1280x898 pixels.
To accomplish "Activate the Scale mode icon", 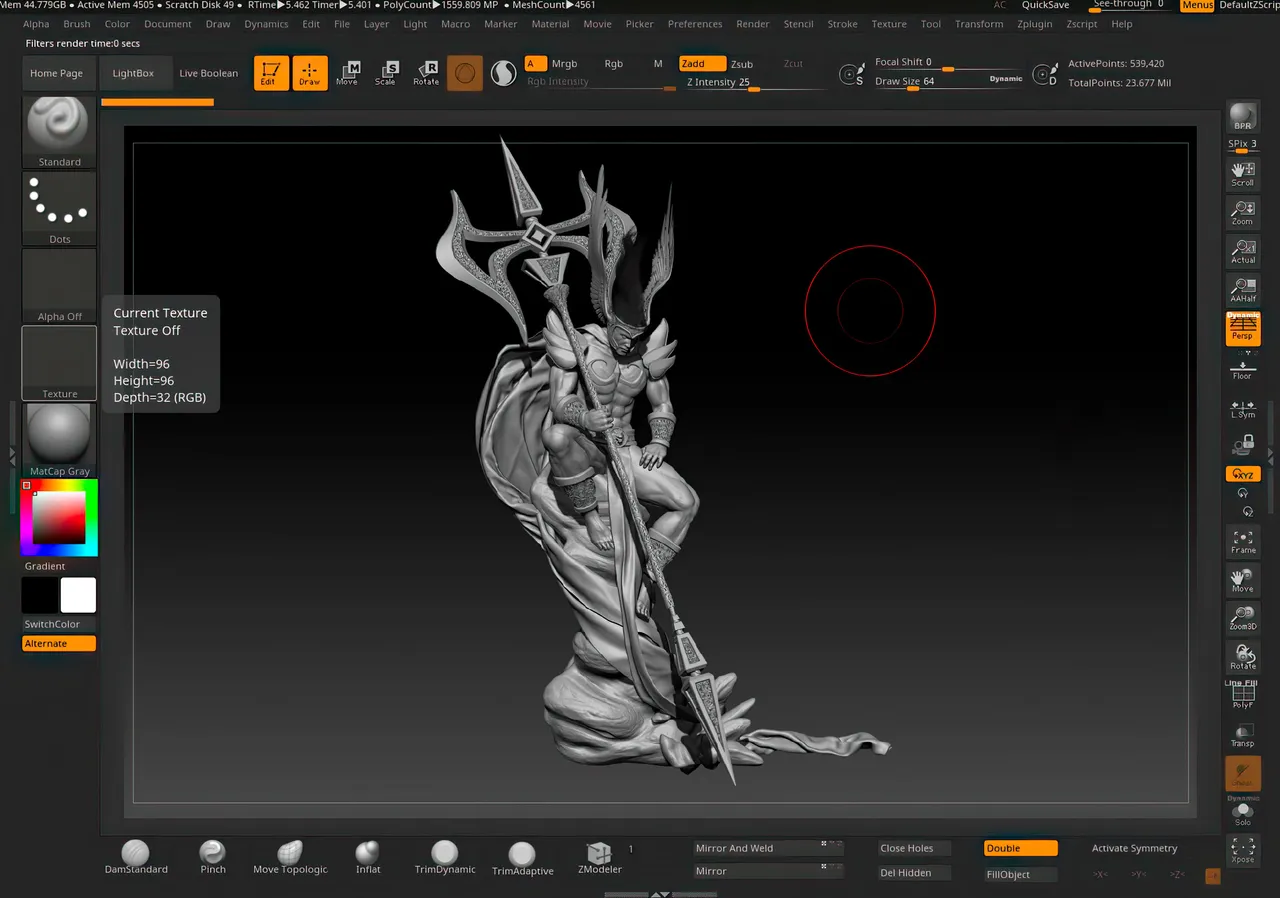I will coord(386,73).
